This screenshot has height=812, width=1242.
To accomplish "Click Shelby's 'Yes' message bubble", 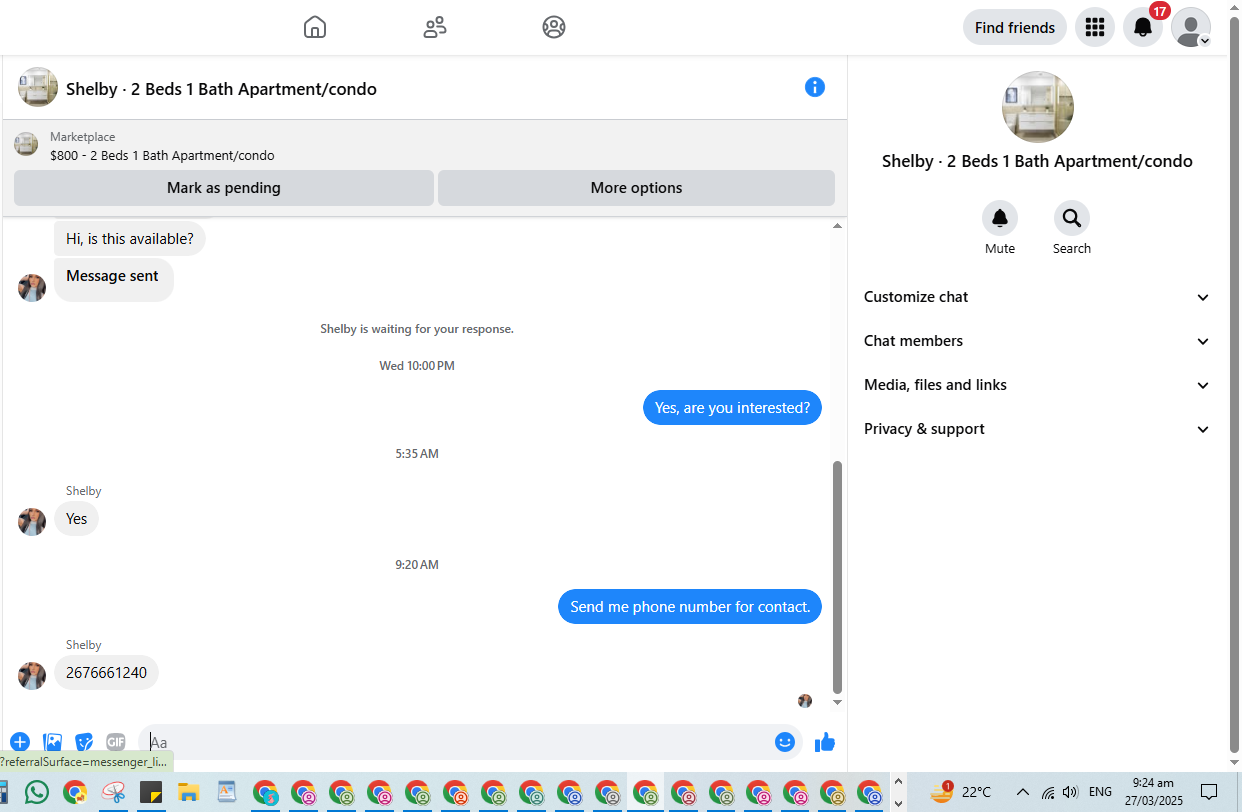I will (76, 519).
